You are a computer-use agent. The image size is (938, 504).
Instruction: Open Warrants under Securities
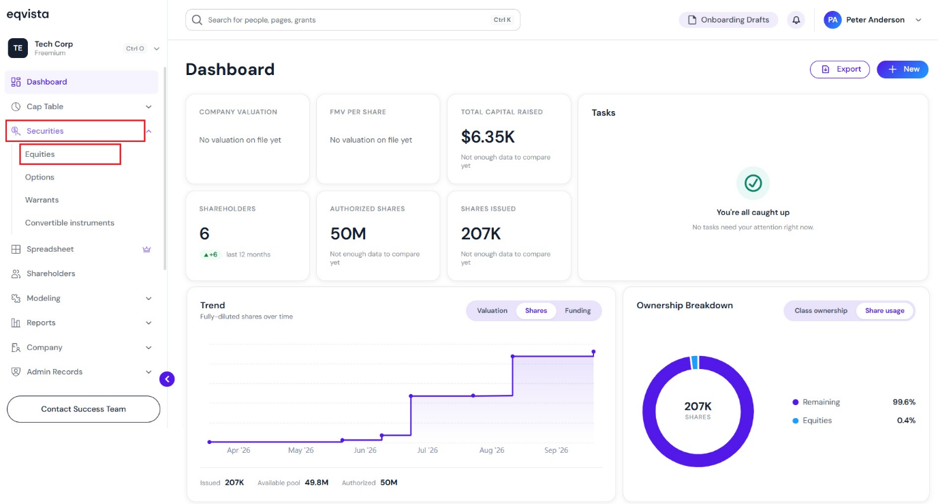42,200
